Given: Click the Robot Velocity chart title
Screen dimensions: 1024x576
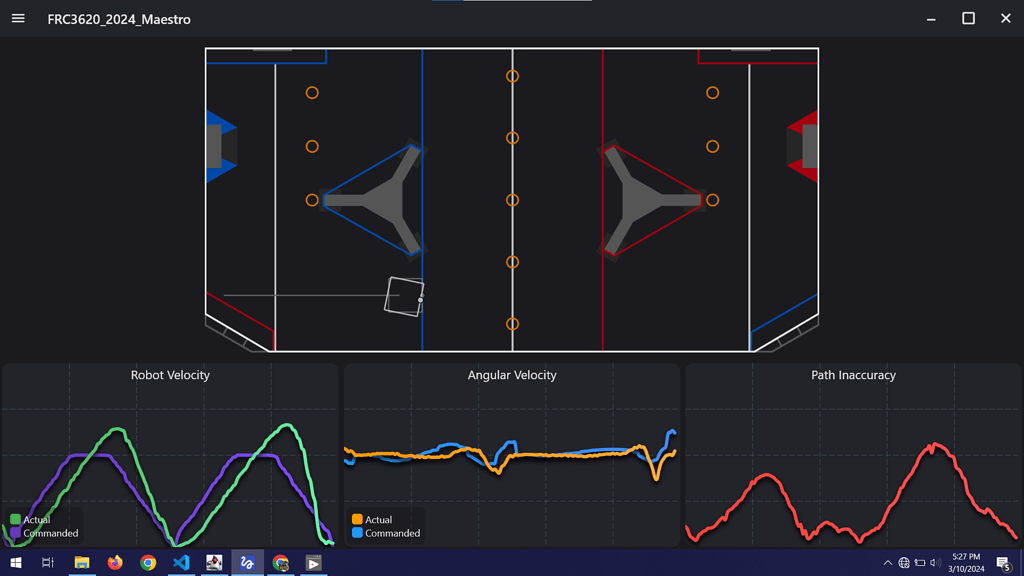Looking at the screenshot, I should [170, 375].
